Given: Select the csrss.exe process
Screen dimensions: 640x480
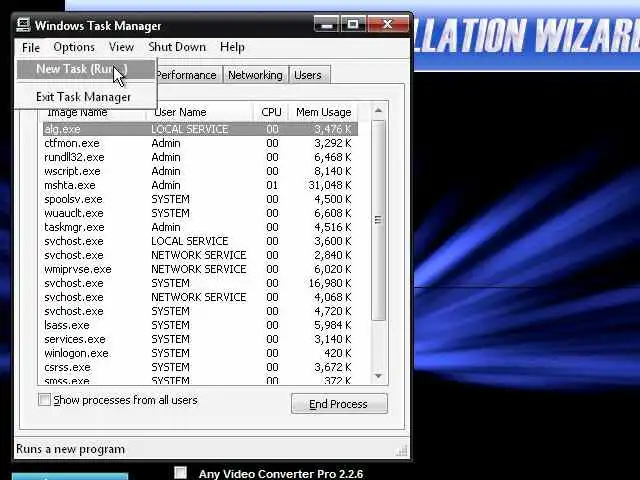Looking at the screenshot, I should [x=200, y=367].
